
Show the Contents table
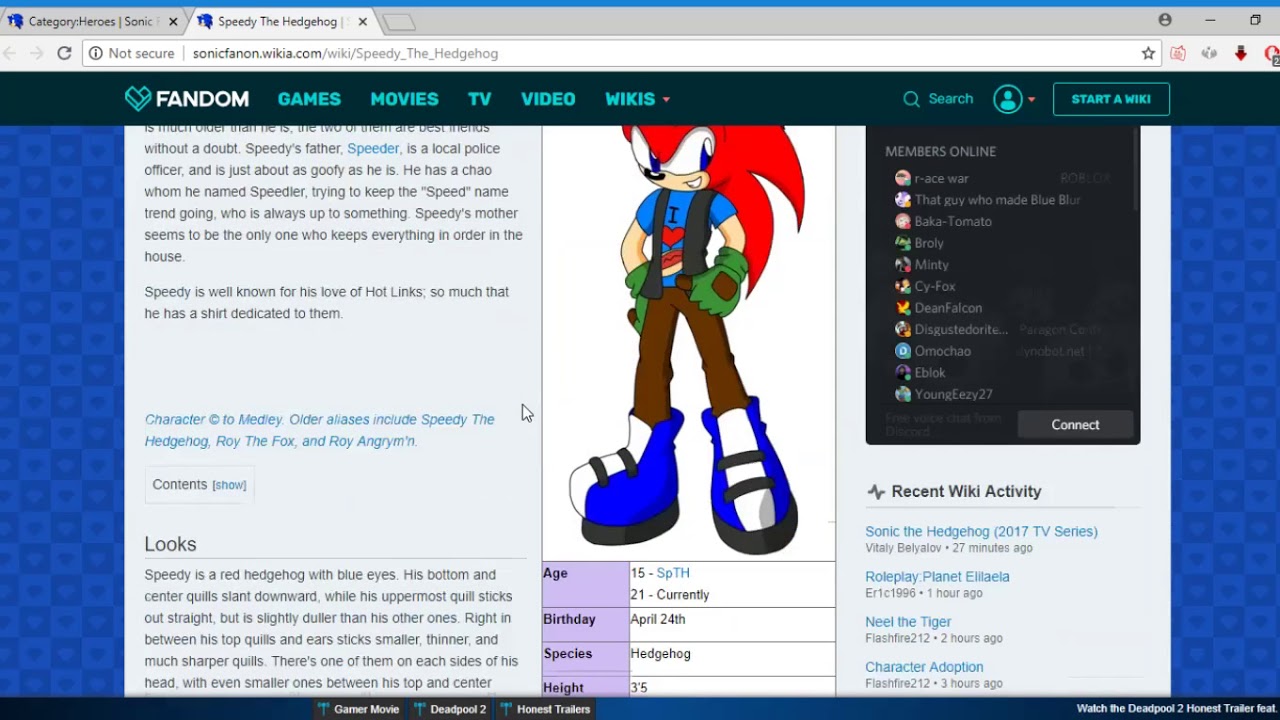click(229, 485)
